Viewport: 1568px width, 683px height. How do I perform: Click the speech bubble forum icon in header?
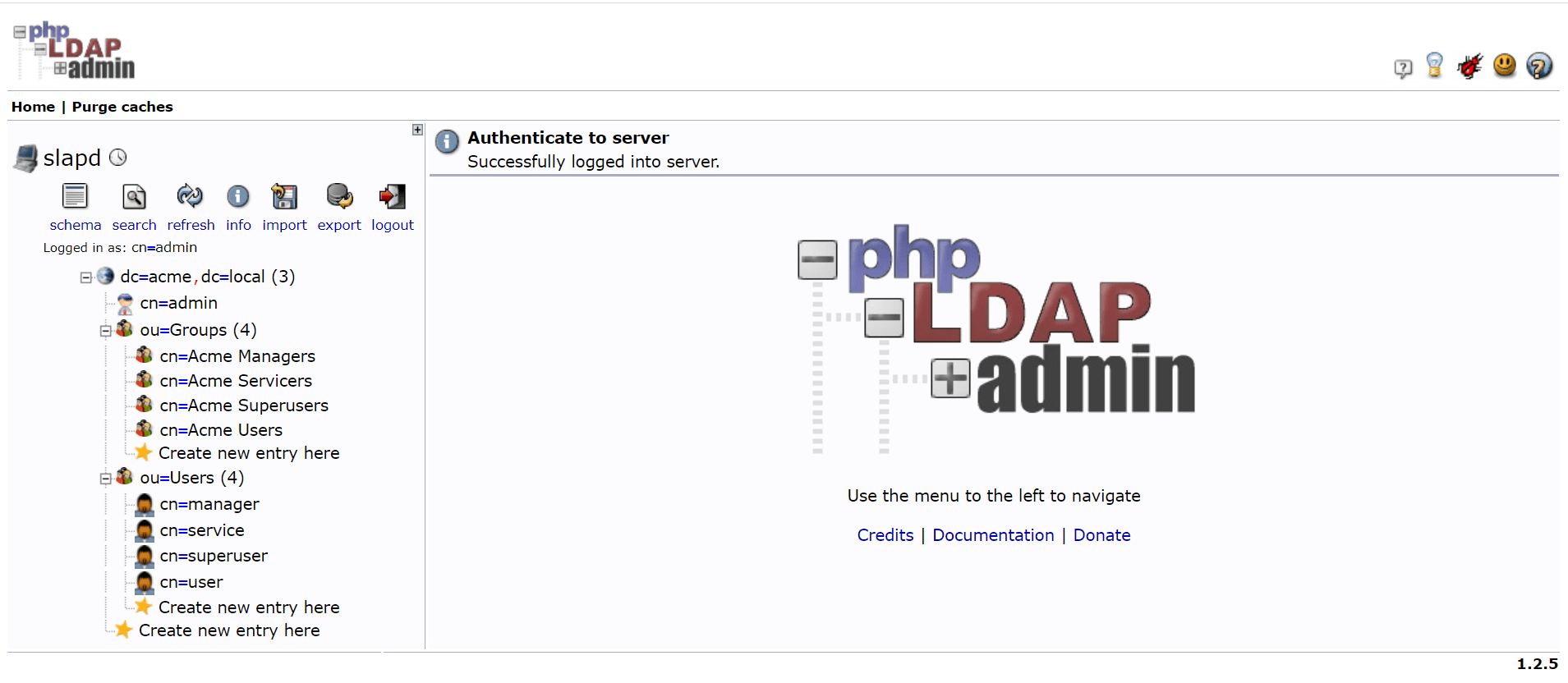pyautogui.click(x=1403, y=68)
